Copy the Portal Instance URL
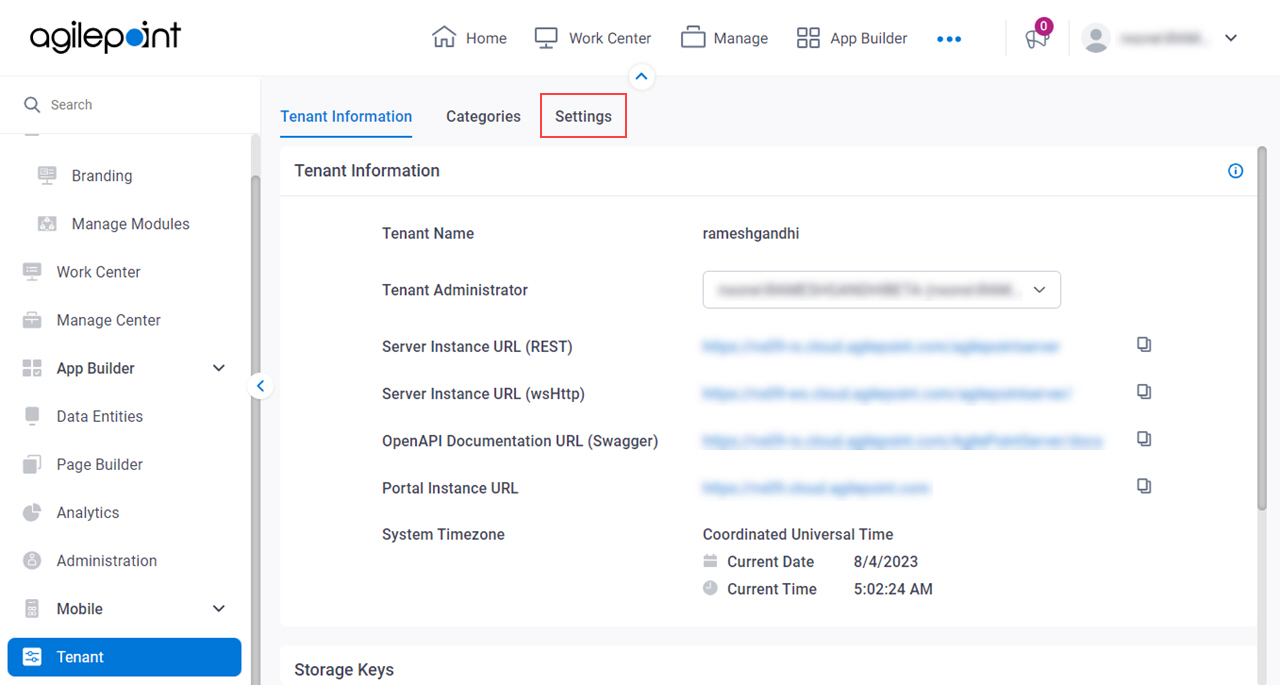The width and height of the screenshot is (1280, 685). coord(1144,486)
